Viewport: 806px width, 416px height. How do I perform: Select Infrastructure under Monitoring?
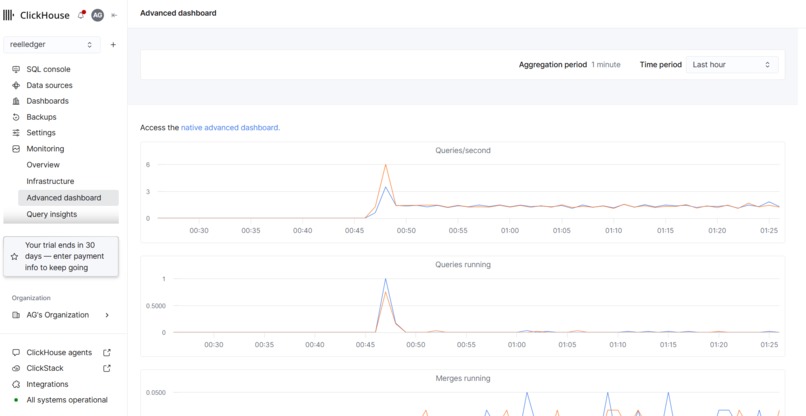tap(50, 182)
